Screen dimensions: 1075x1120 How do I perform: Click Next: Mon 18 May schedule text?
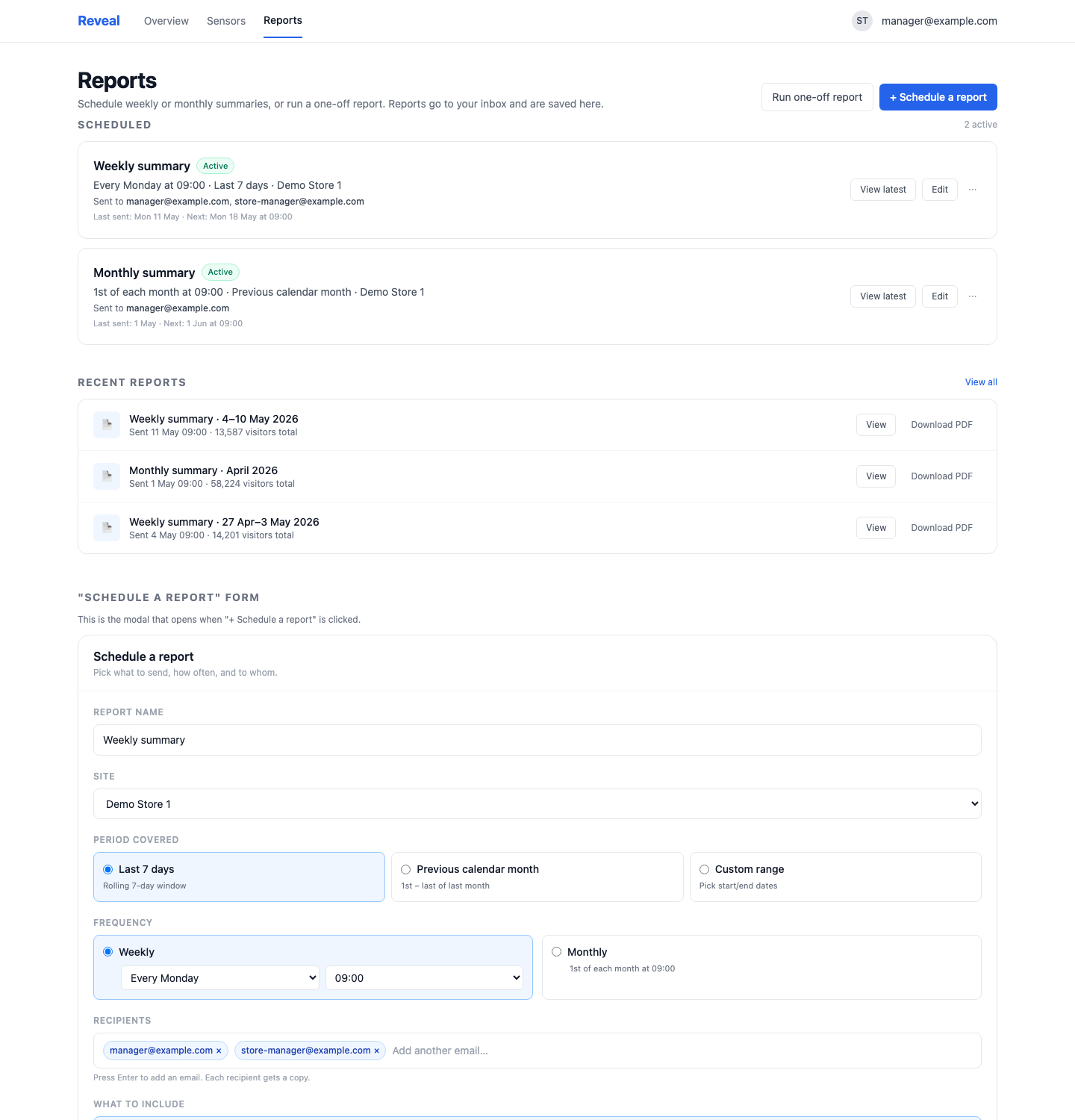pos(240,217)
